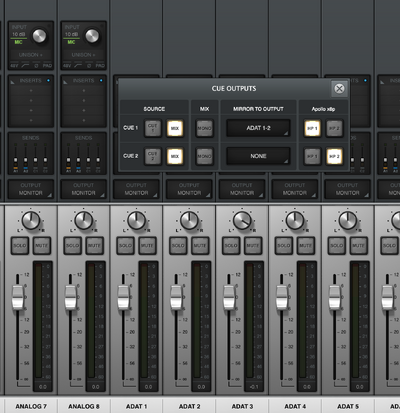Click the Analog 7 input gain knob
The height and width of the screenshot is (413, 400).
pyautogui.click(x=39, y=36)
